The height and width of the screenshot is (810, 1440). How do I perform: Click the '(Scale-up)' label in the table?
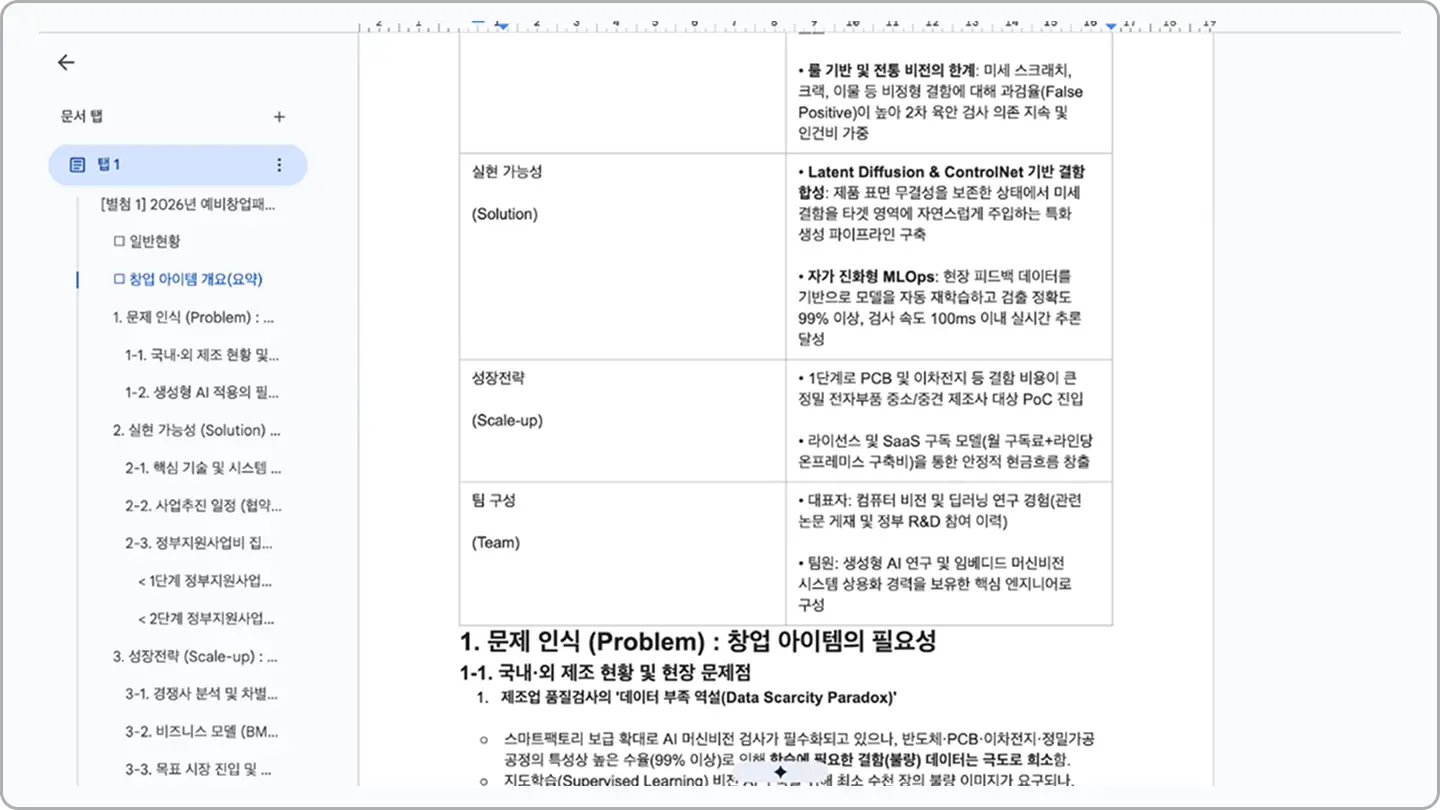click(507, 421)
